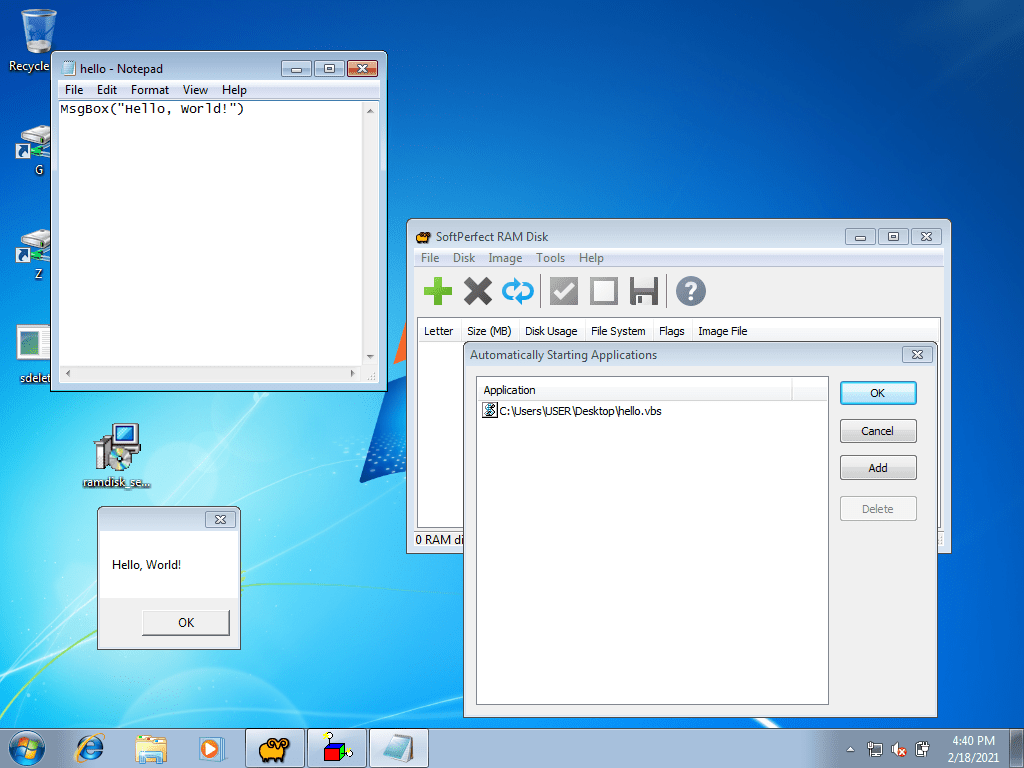Click the File System column header
The width and height of the screenshot is (1024, 768).
[618, 331]
